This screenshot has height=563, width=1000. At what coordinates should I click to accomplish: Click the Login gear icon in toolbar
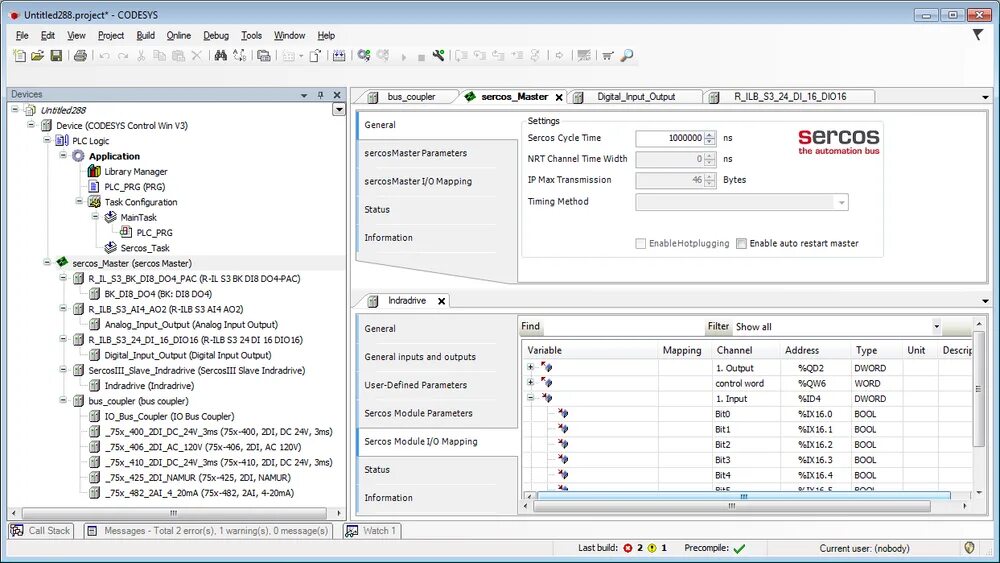pyautogui.click(x=364, y=56)
